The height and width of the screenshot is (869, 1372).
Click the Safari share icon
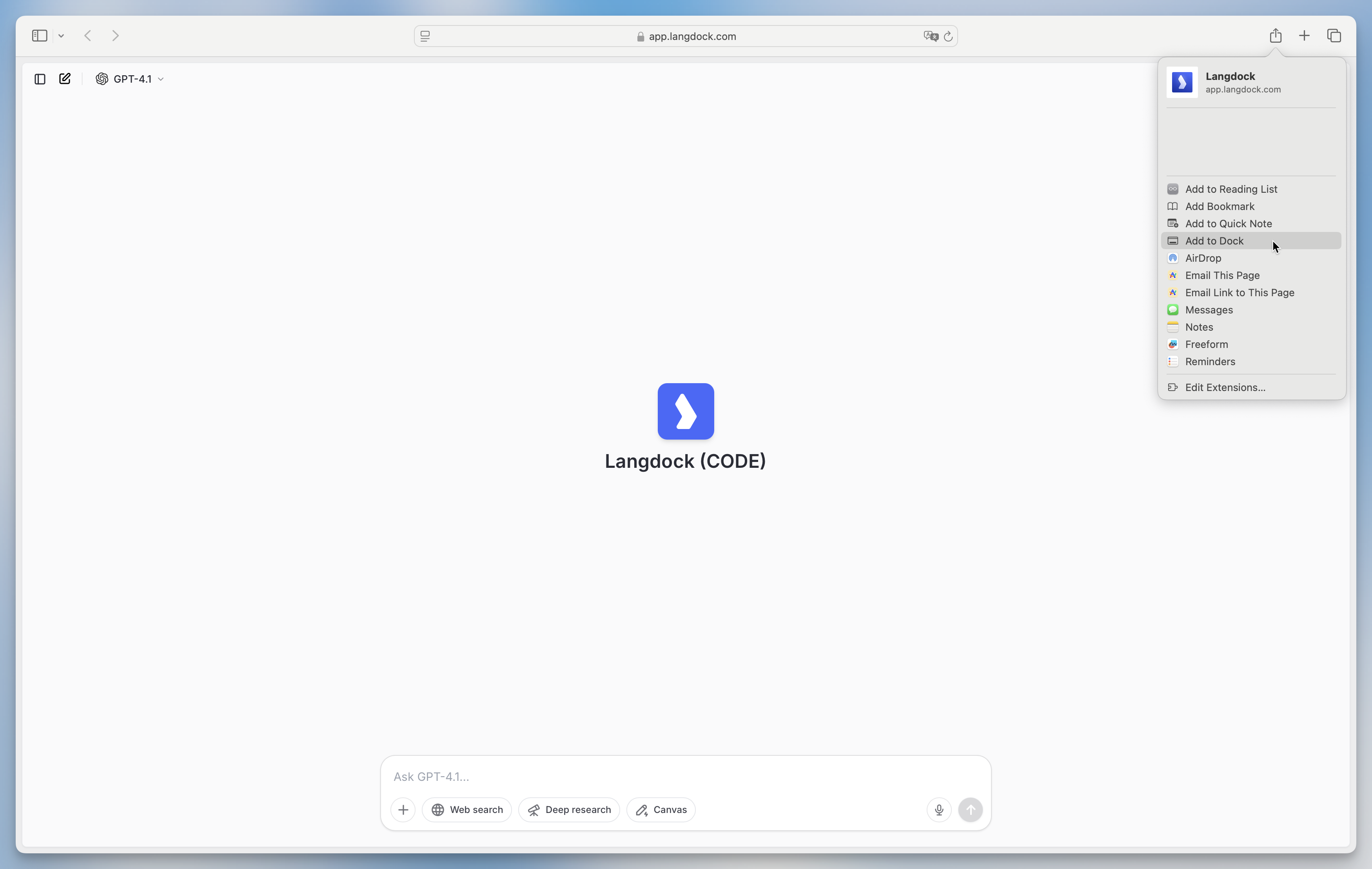pyautogui.click(x=1275, y=36)
